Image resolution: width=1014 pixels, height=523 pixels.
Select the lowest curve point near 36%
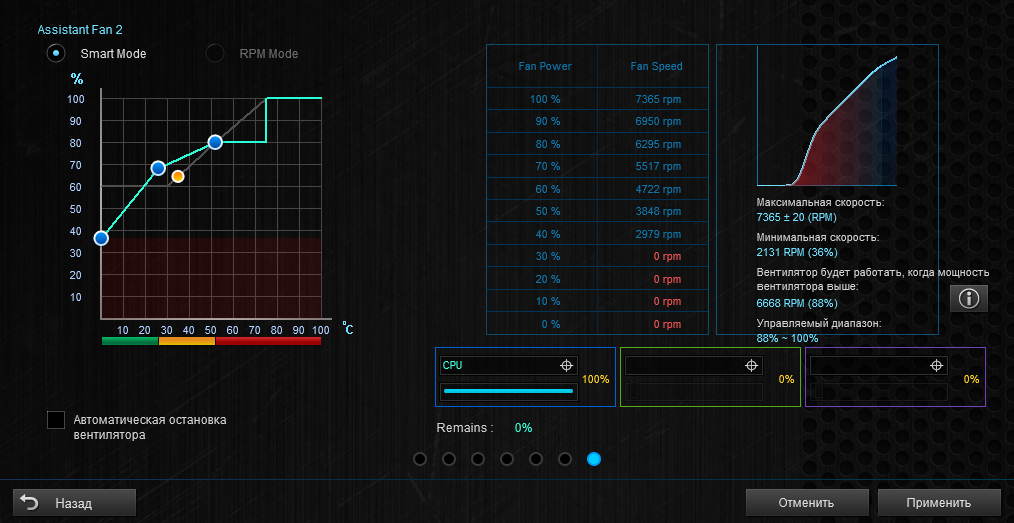101,238
